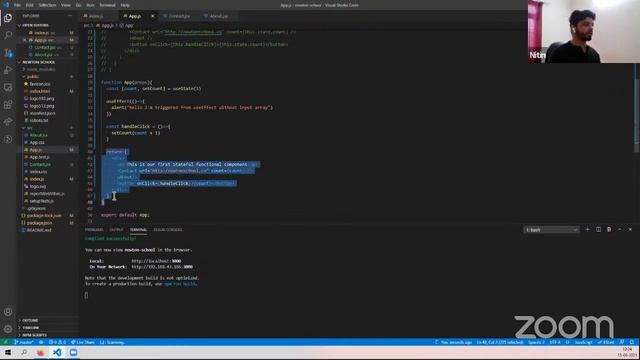Click the Zoom icon in the taskbar
Viewport: 640px width, 360px height.
(73, 352)
